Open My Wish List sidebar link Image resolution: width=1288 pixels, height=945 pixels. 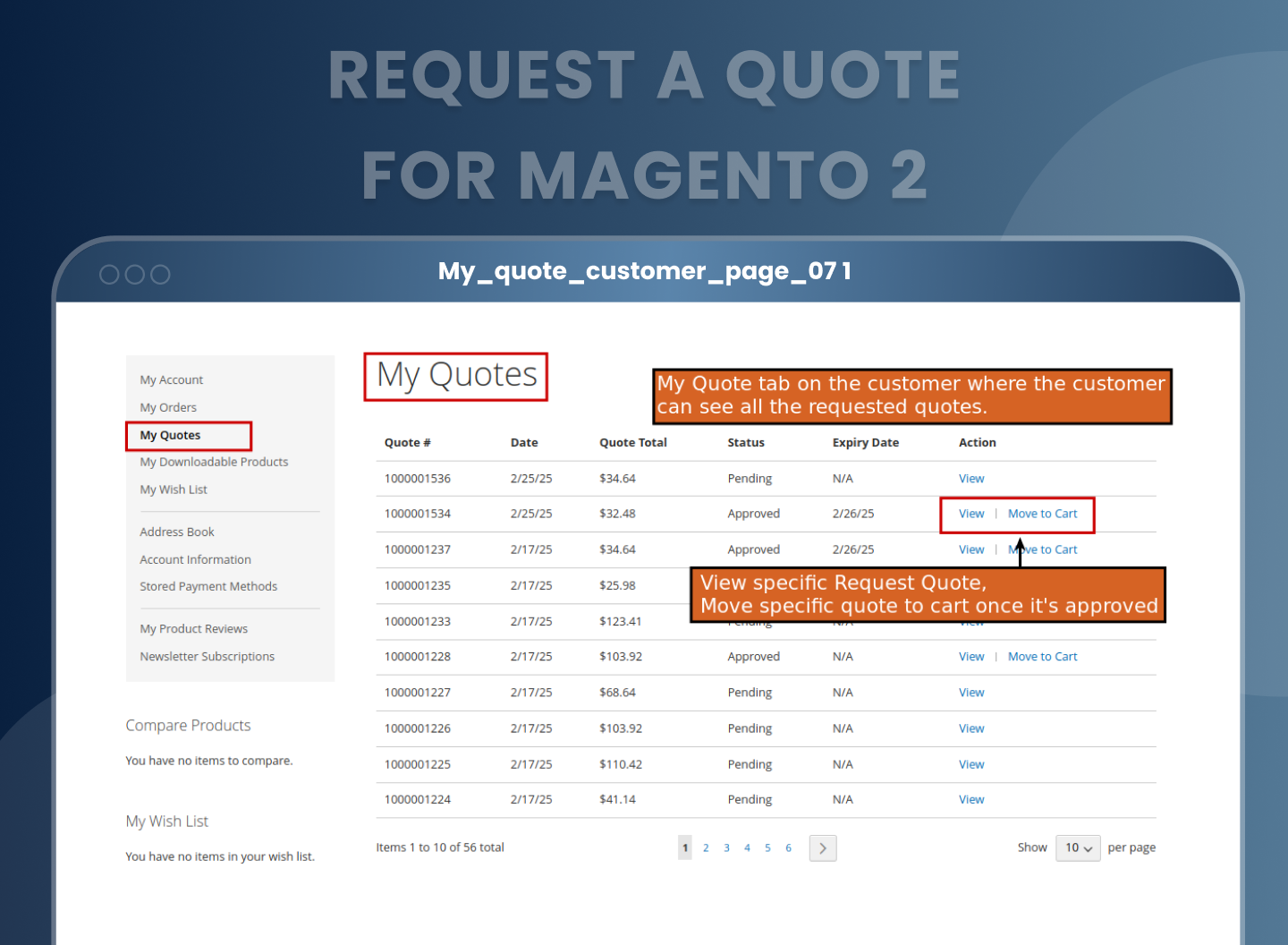coord(174,490)
